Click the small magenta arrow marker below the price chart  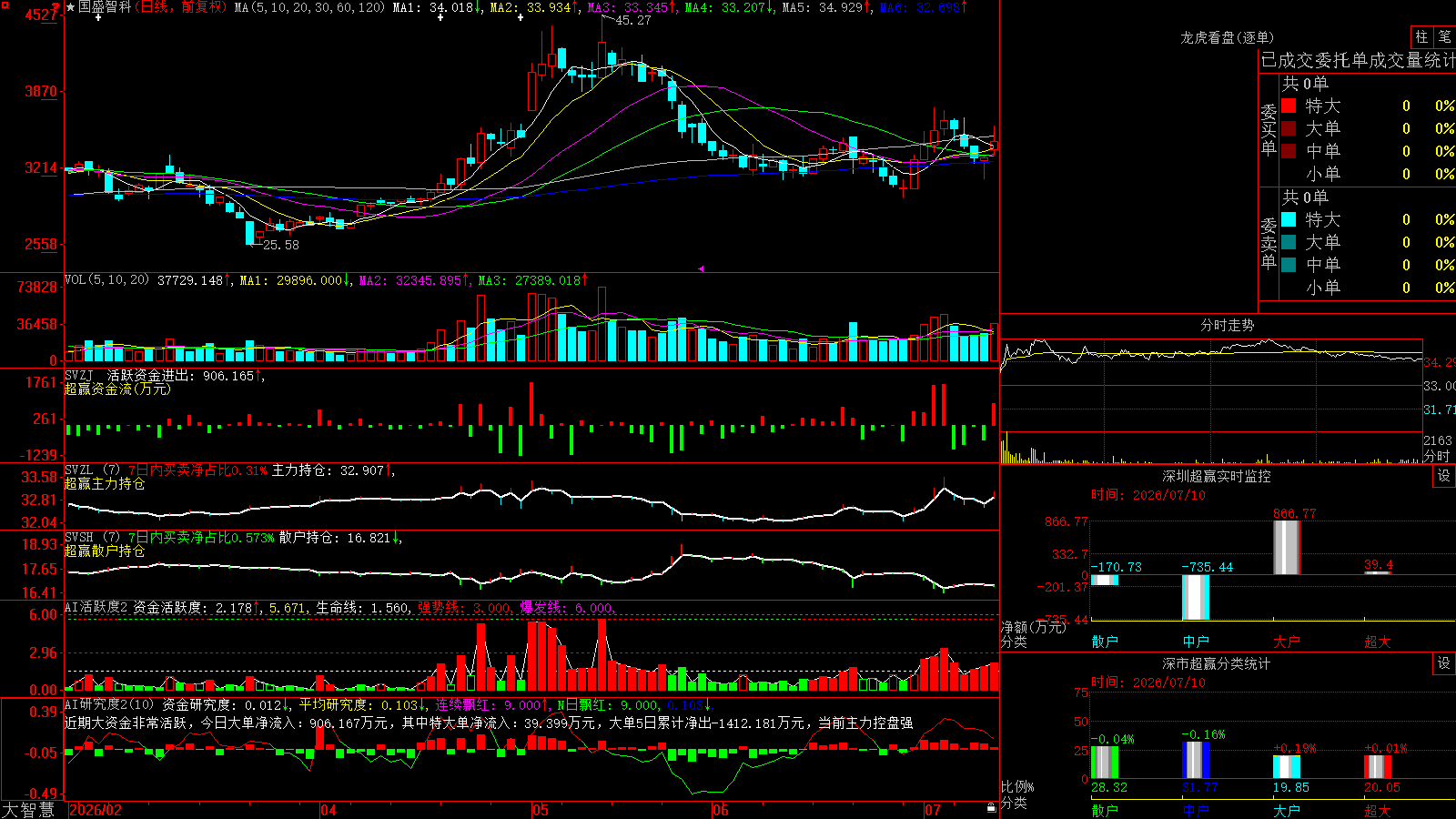(x=701, y=268)
